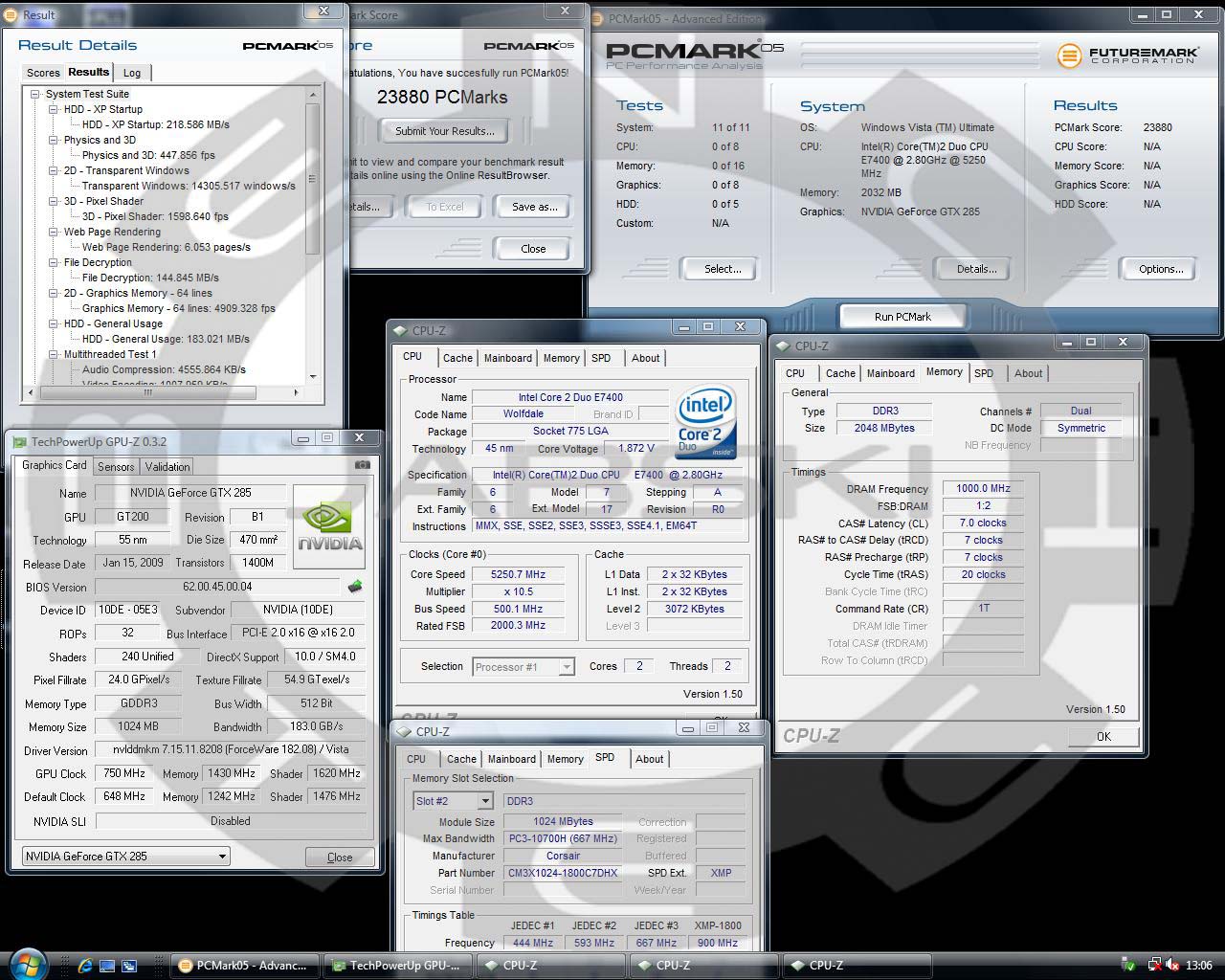
Task: Switch to PCMark05 taskbar button
Action: pos(244,966)
